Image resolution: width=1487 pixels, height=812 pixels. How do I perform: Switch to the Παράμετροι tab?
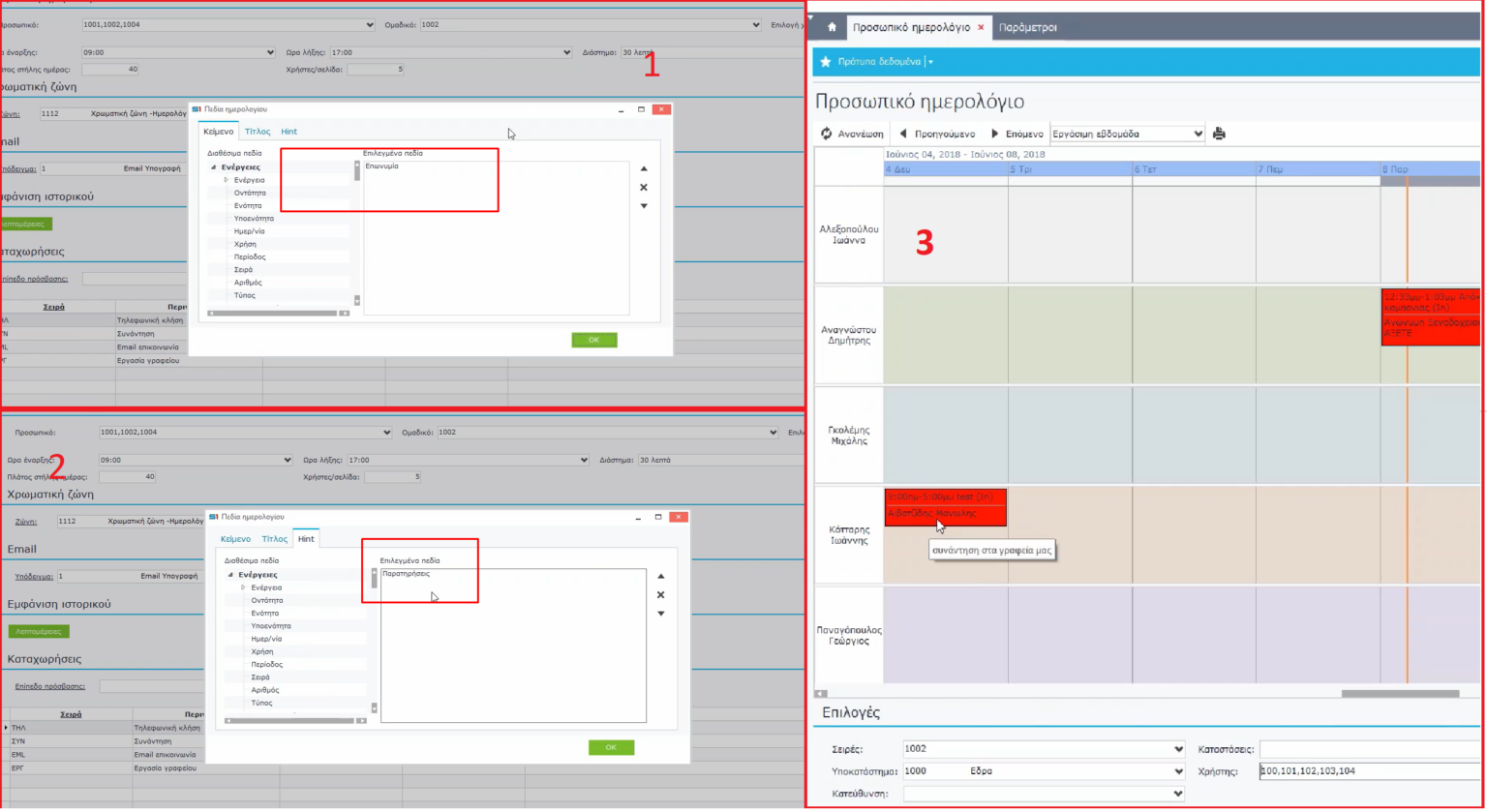pyautogui.click(x=1027, y=28)
